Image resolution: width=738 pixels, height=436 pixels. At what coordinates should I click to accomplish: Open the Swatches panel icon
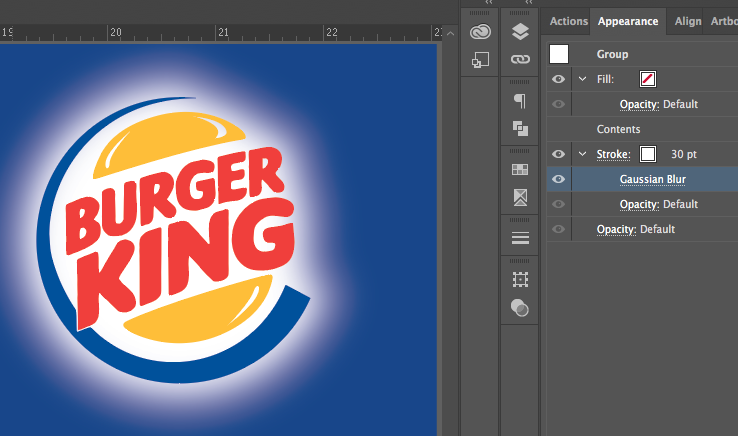point(520,170)
